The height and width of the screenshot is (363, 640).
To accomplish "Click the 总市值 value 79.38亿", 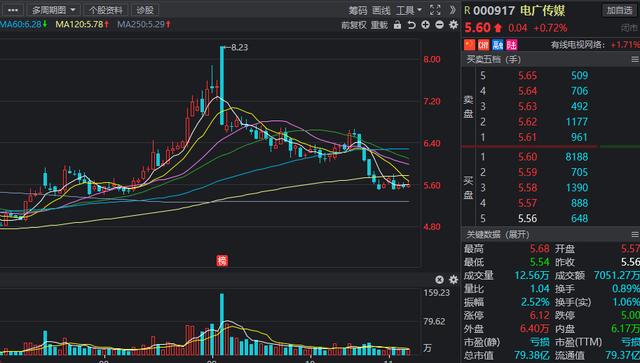I will pyautogui.click(x=531, y=355).
